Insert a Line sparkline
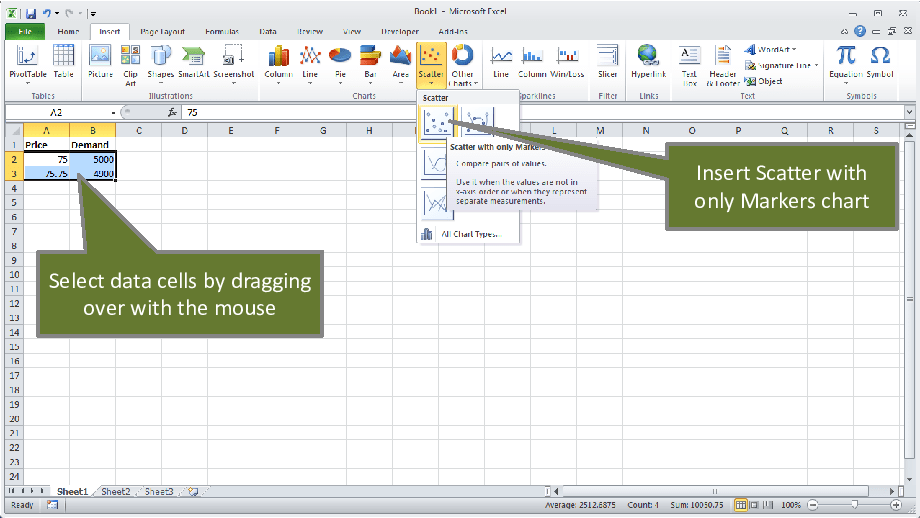Screen dimensions: 920x518 501,62
